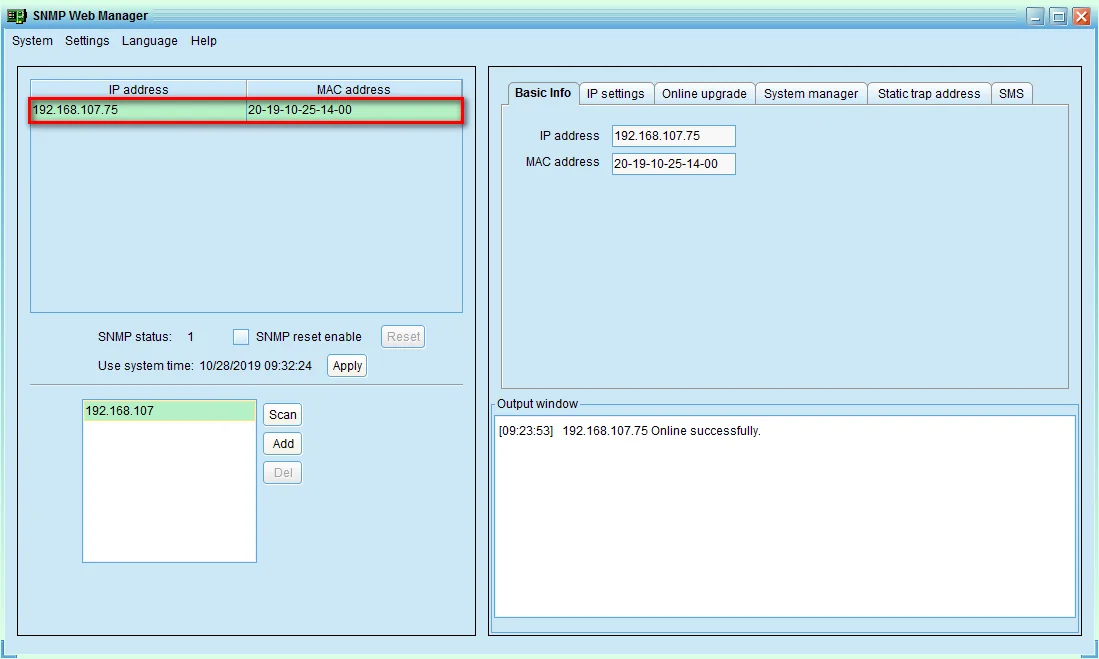Image resolution: width=1099 pixels, height=659 pixels.
Task: Switch to the IP settings tab
Action: tap(615, 93)
